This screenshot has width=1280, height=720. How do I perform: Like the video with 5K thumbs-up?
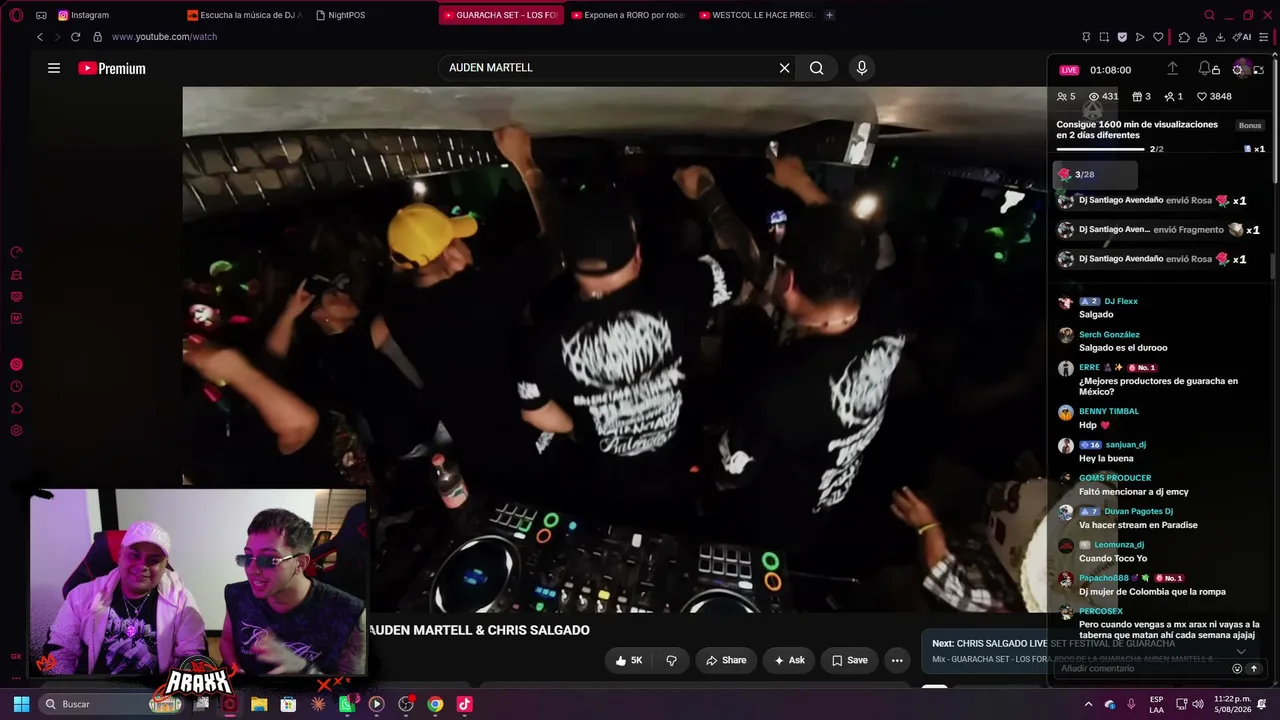pyautogui.click(x=629, y=660)
